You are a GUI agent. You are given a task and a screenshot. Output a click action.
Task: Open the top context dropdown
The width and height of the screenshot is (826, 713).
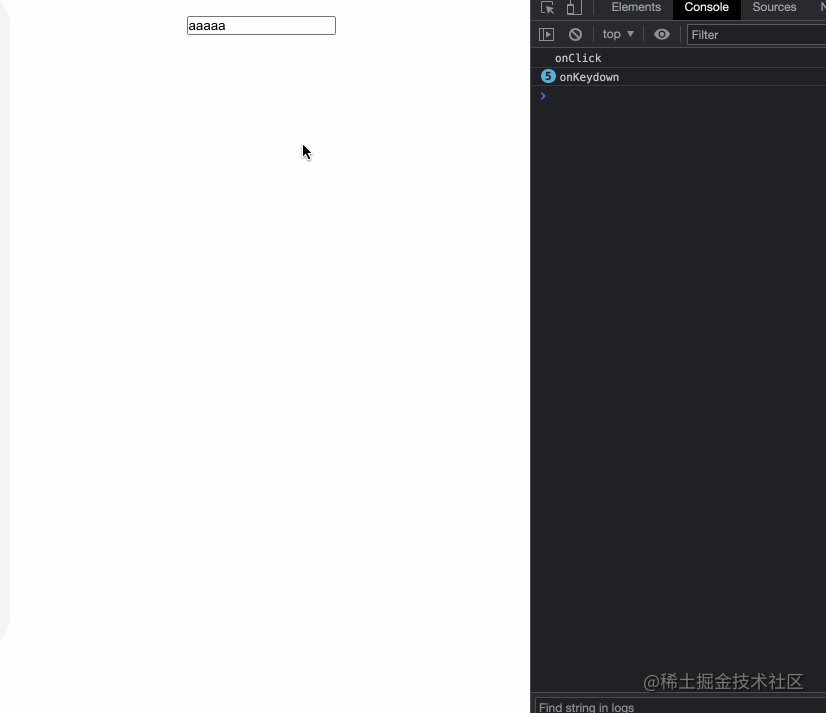click(x=618, y=34)
